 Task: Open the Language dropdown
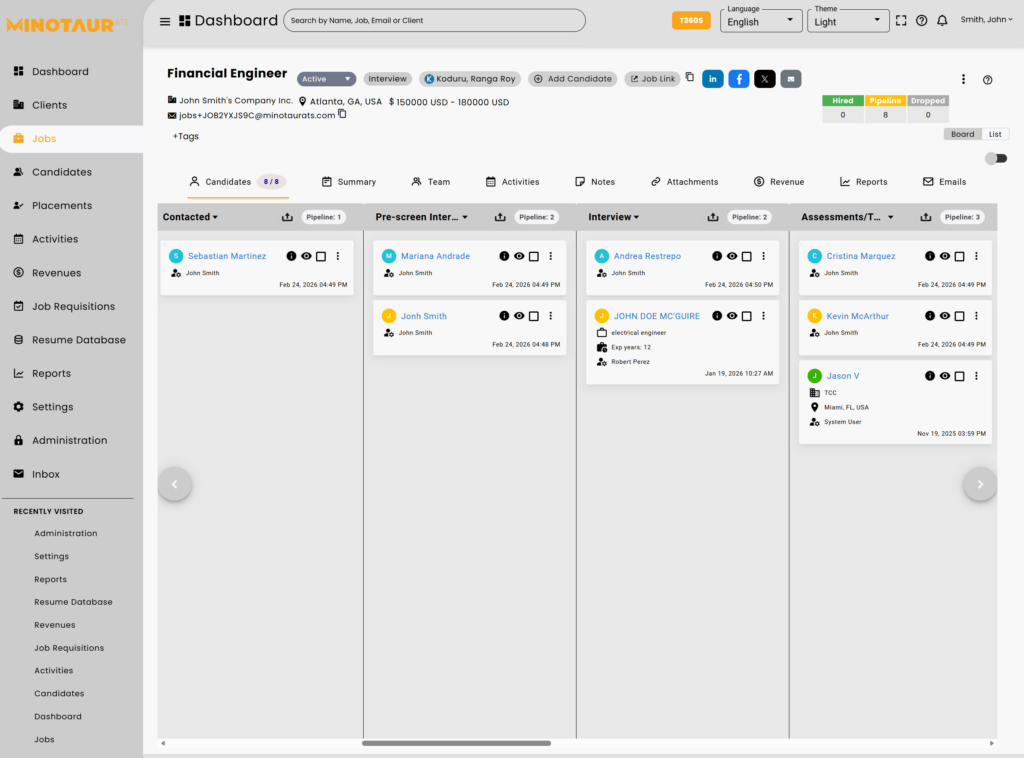(761, 21)
